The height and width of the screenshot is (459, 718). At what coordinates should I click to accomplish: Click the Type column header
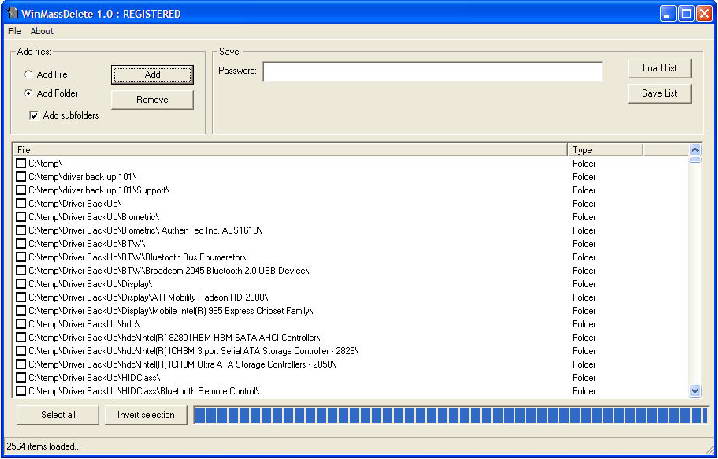click(x=605, y=150)
